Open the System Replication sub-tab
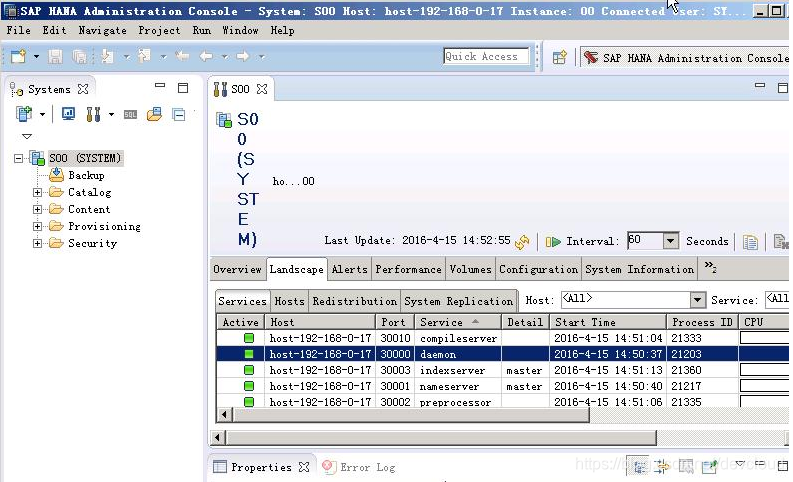This screenshot has height=482, width=793. [459, 301]
